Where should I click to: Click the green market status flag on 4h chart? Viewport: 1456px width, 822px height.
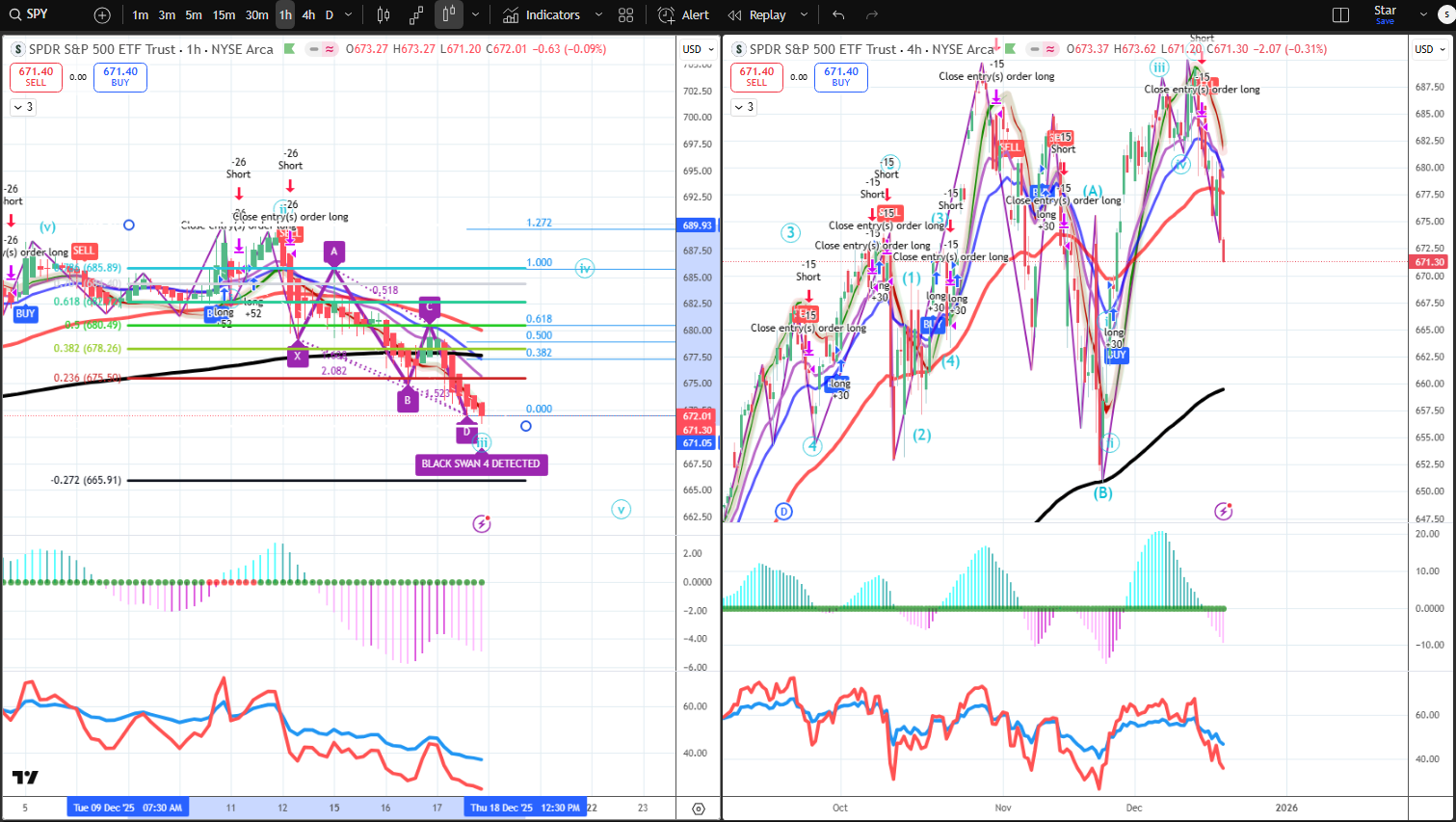click(x=1010, y=48)
